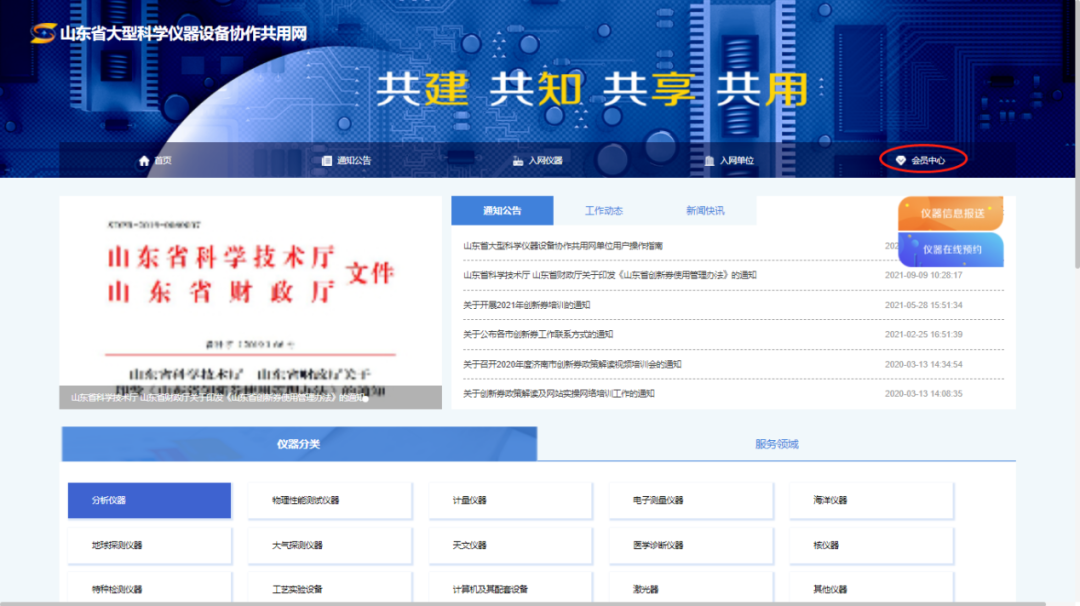The image size is (1080, 606).
Task: Select the 通知公告 news tab
Action: pyautogui.click(x=502, y=211)
